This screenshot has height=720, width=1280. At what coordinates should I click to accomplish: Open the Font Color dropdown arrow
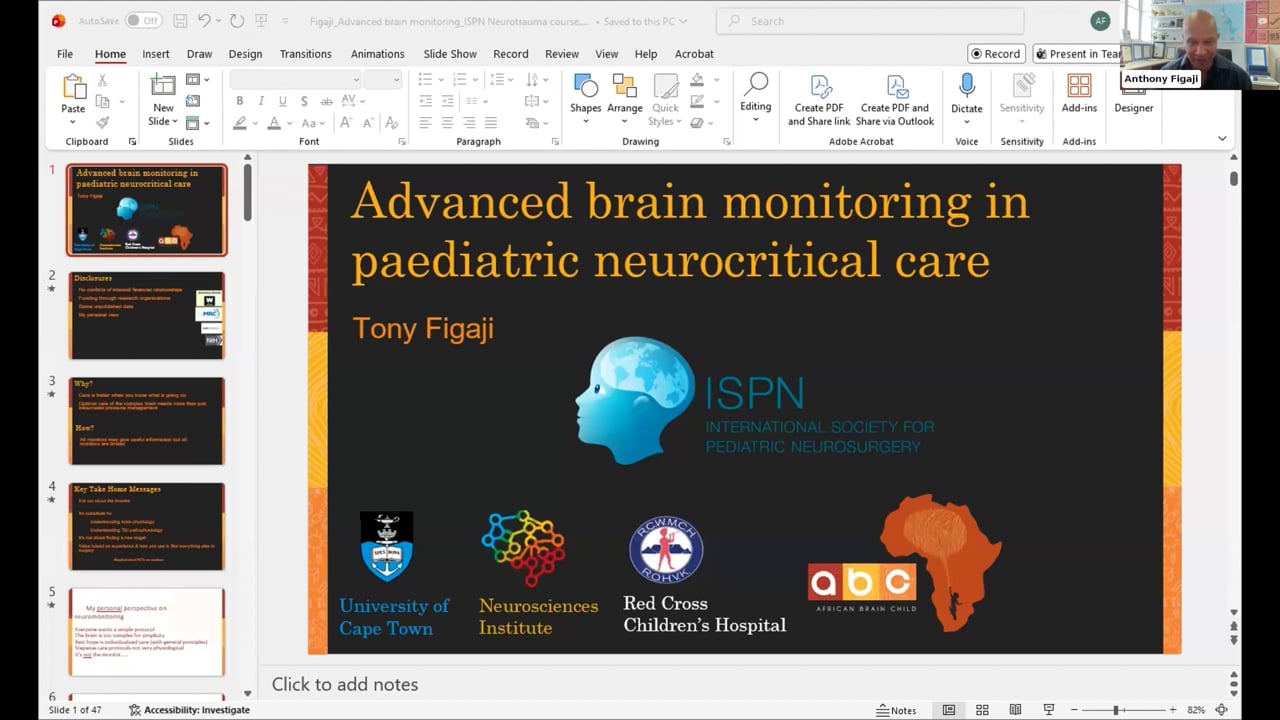click(289, 122)
